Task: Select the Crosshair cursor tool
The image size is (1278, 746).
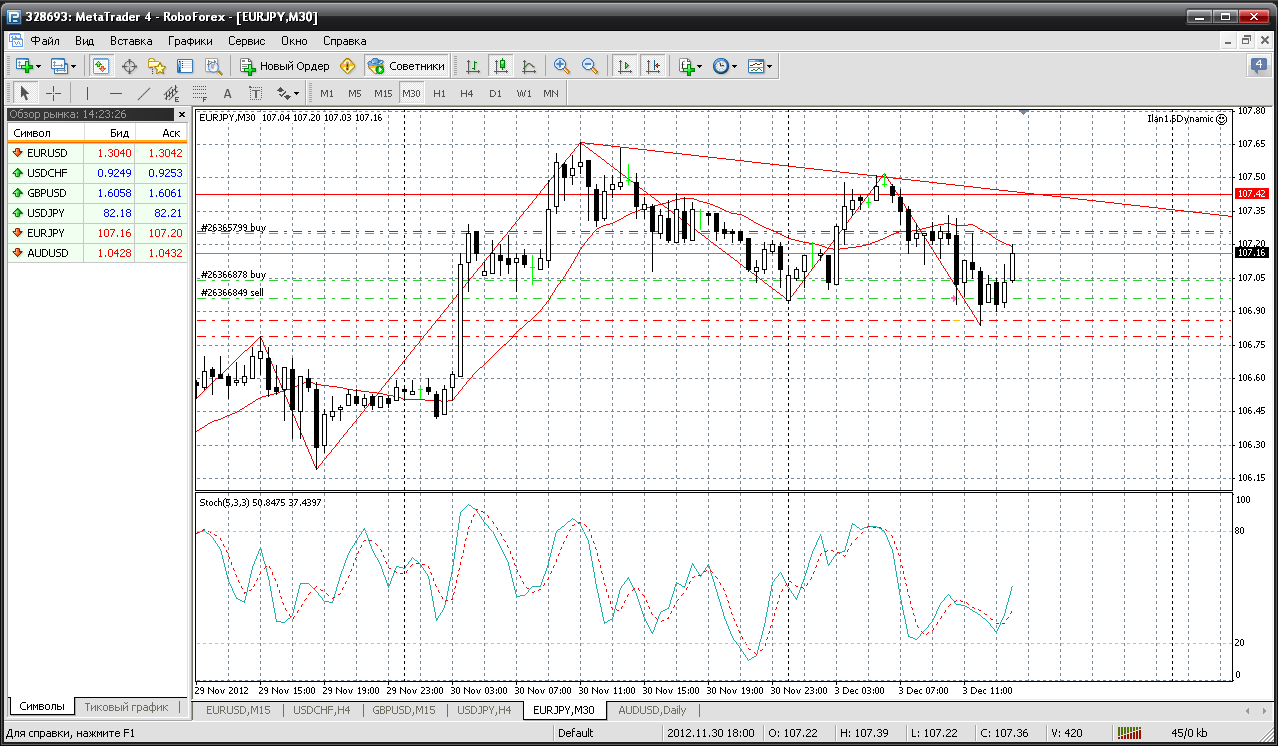Action: 54,93
